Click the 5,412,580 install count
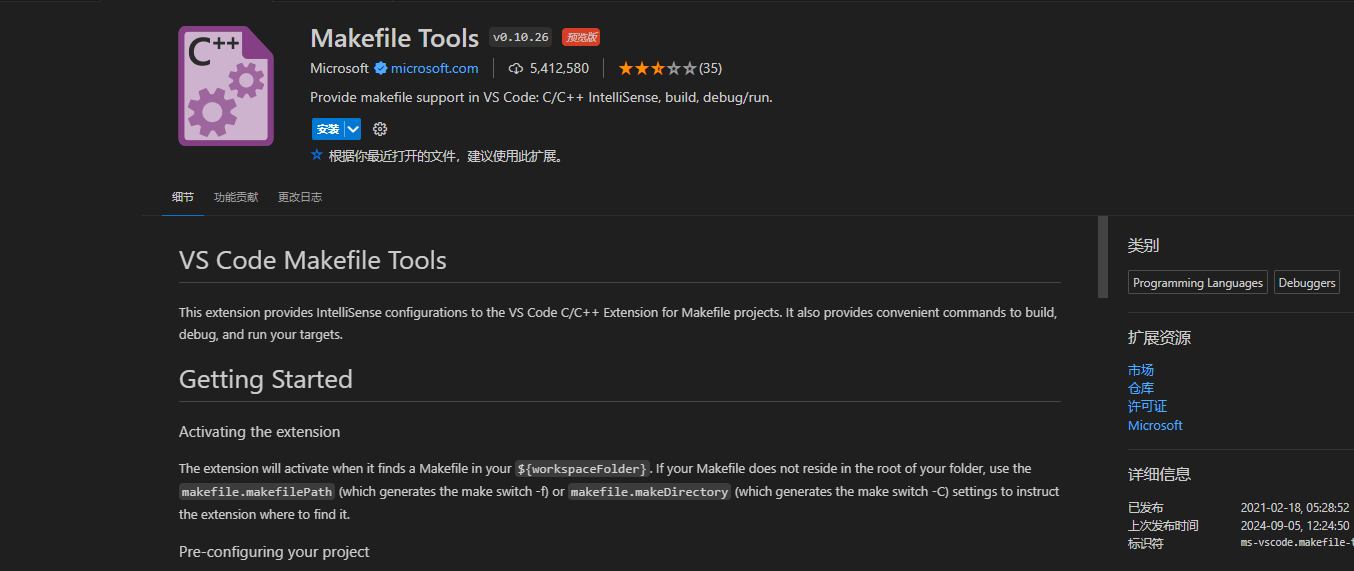1354x571 pixels. point(559,68)
